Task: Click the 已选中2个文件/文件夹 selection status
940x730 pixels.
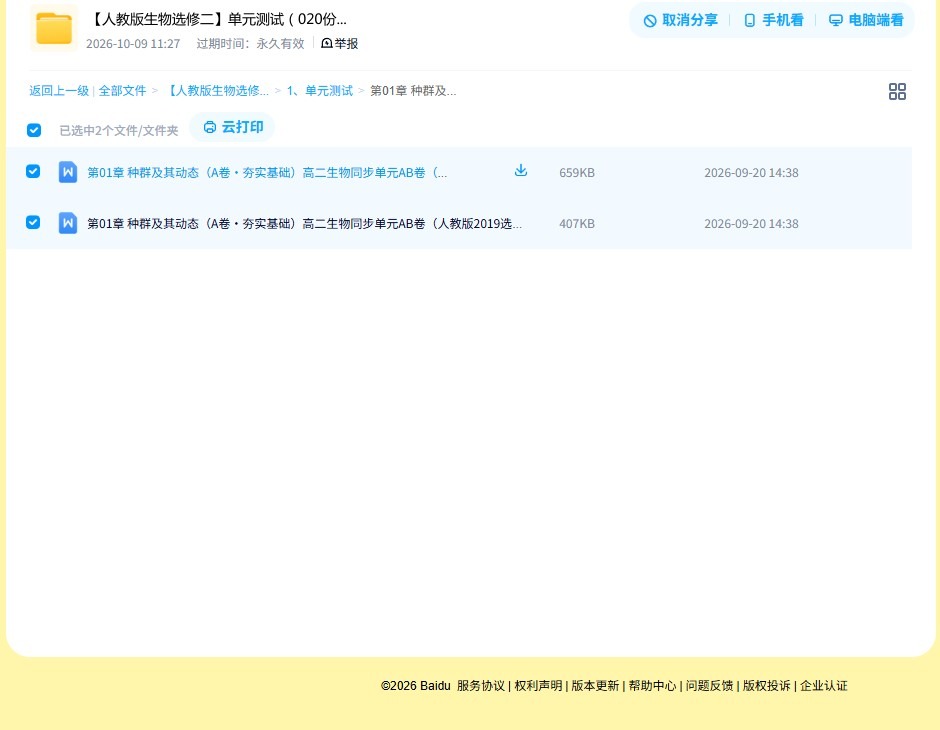Action: point(119,131)
